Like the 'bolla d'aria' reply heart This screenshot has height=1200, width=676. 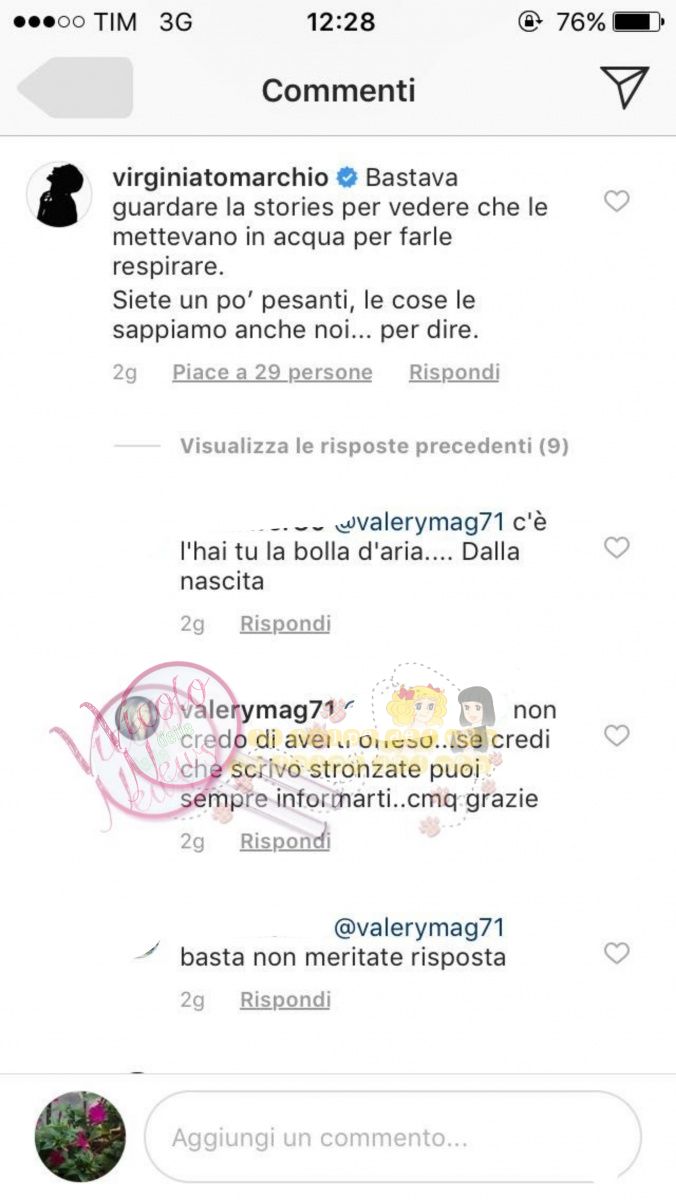(x=617, y=548)
